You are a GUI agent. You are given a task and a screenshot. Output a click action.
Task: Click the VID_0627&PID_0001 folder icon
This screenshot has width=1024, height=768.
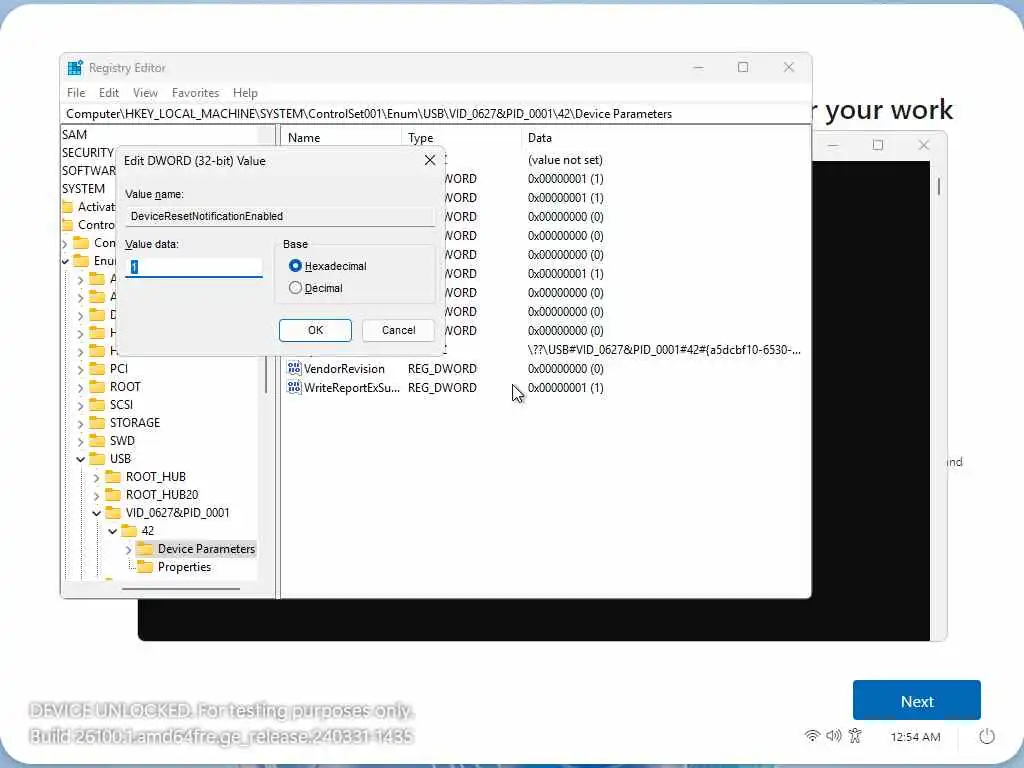(x=113, y=513)
